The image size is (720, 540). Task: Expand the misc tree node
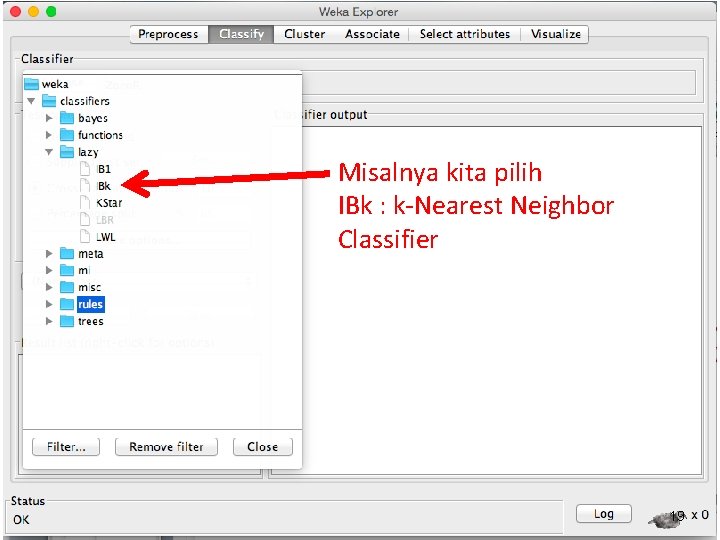pos(49,287)
